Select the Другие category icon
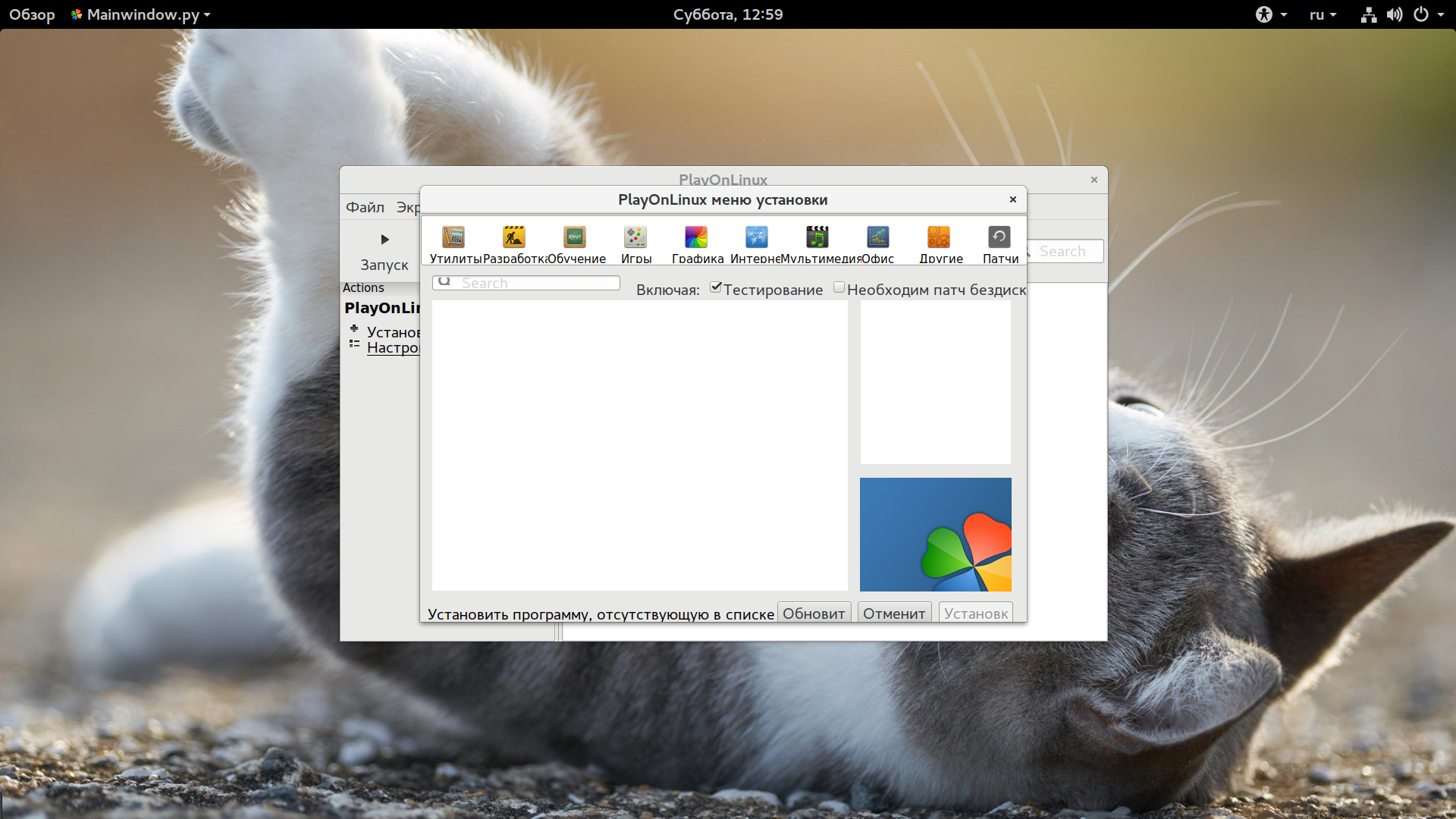This screenshot has width=1456, height=819. (939, 237)
